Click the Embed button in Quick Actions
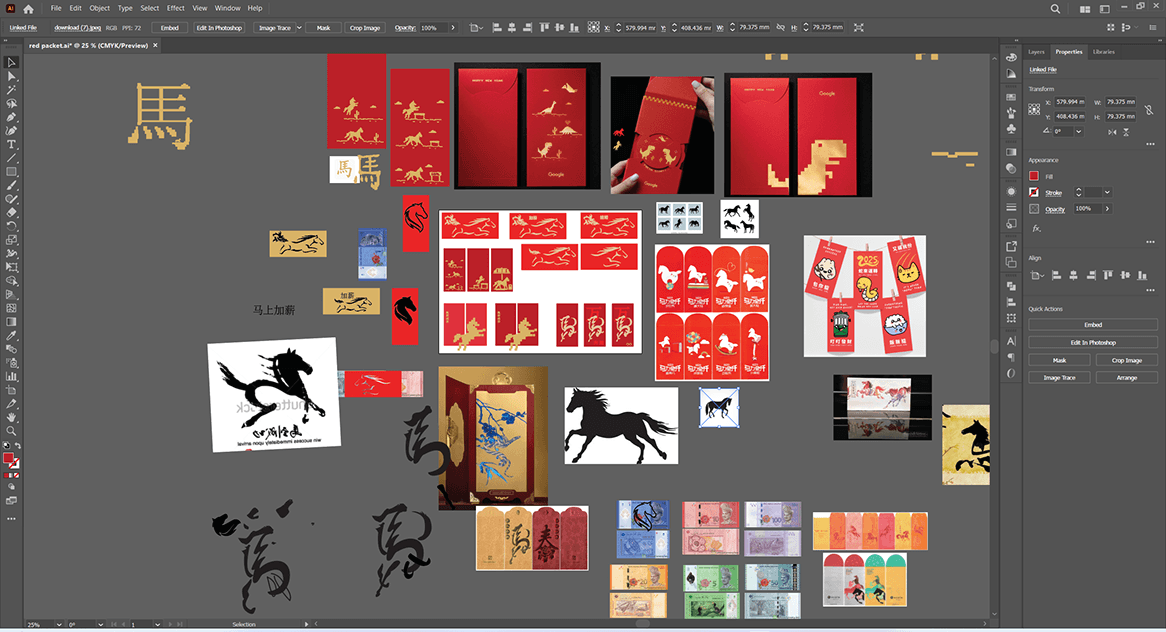This screenshot has width=1166, height=632. pyautogui.click(x=1093, y=324)
